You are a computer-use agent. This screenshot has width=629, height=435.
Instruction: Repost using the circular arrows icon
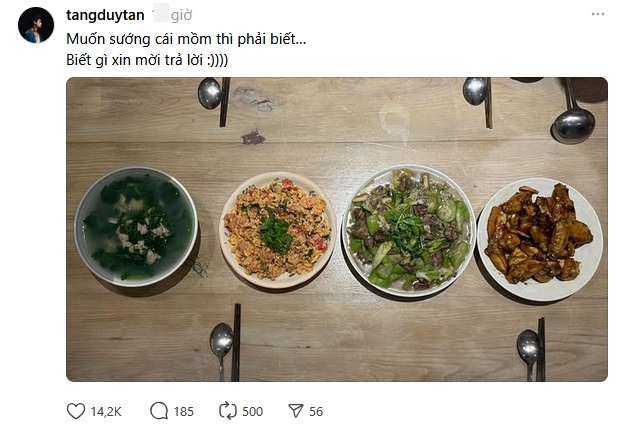(227, 411)
